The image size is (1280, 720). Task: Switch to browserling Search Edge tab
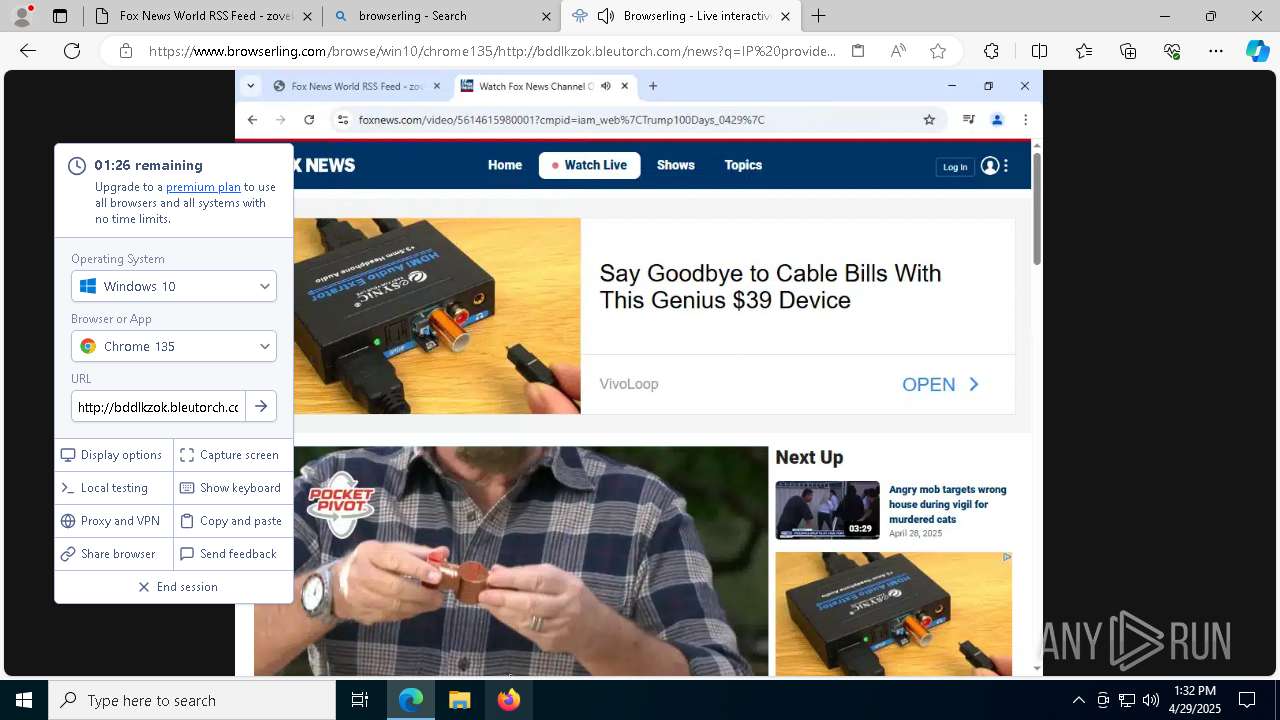pos(441,16)
